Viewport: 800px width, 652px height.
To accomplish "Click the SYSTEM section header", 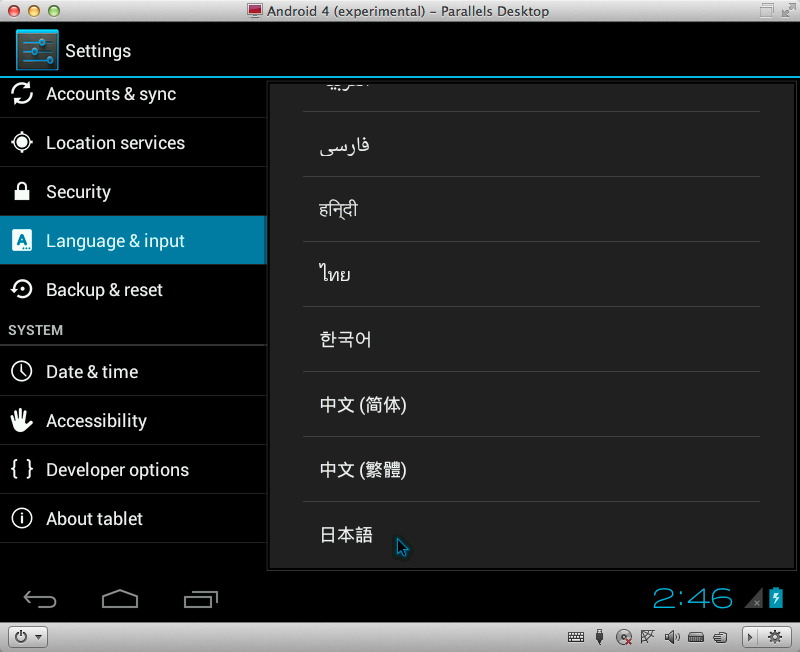I will coord(35,330).
